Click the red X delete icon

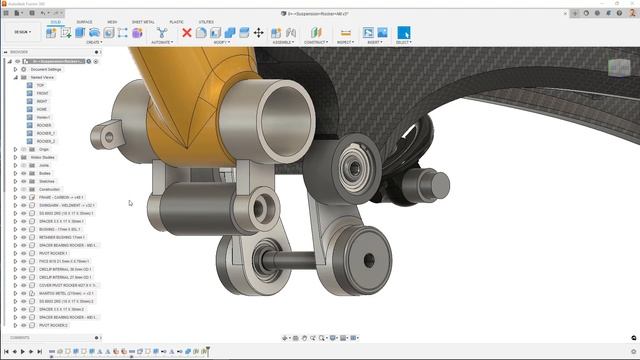[187, 33]
